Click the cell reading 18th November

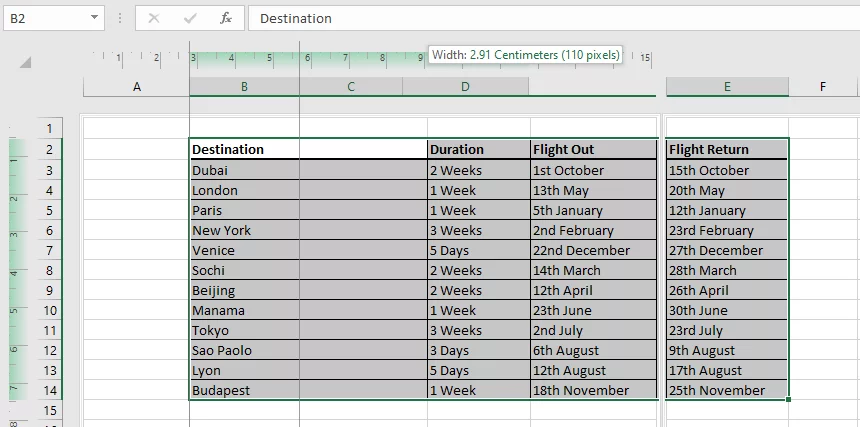click(594, 390)
